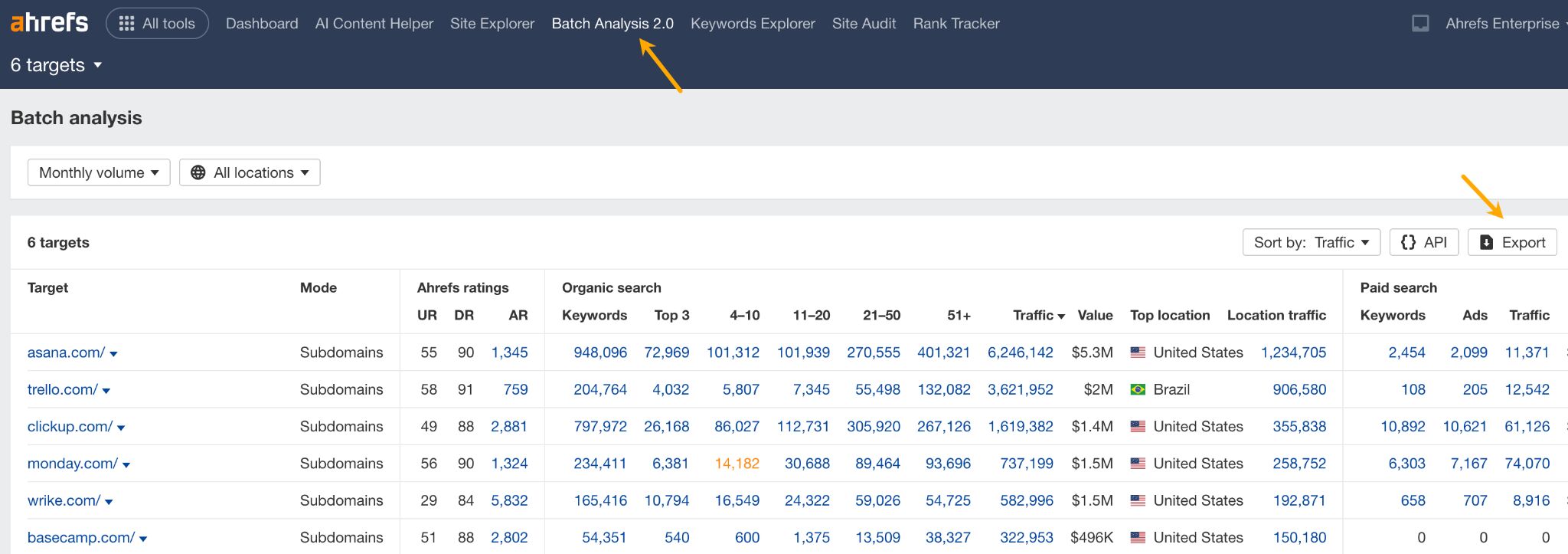Click the globe icon in All locations
The width and height of the screenshot is (1568, 554).
198,172
